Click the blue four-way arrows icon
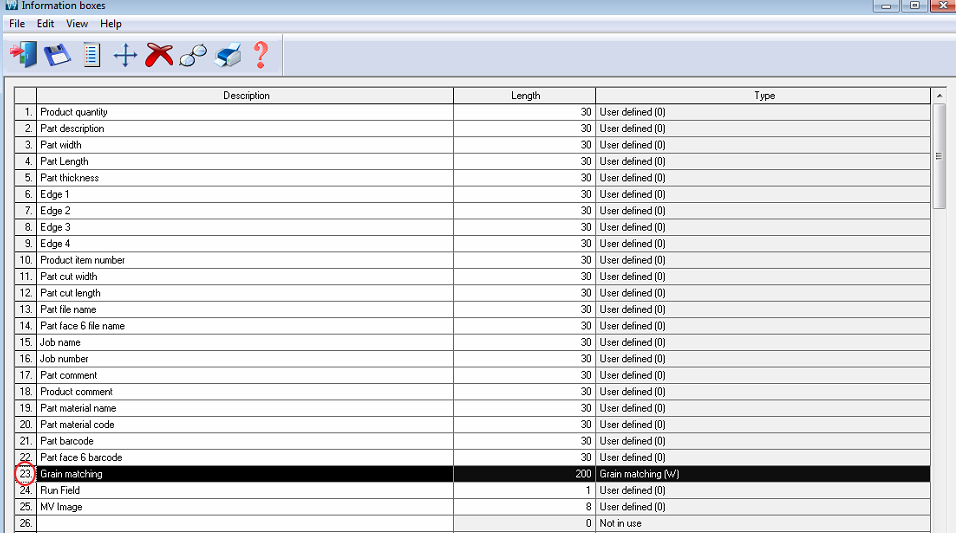This screenshot has height=533, width=956. pyautogui.click(x=125, y=55)
